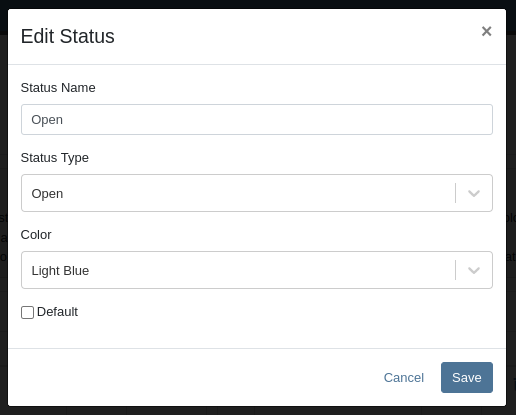Click the Open text in Status Name
Image resolution: width=516 pixels, height=415 pixels.
(x=47, y=120)
